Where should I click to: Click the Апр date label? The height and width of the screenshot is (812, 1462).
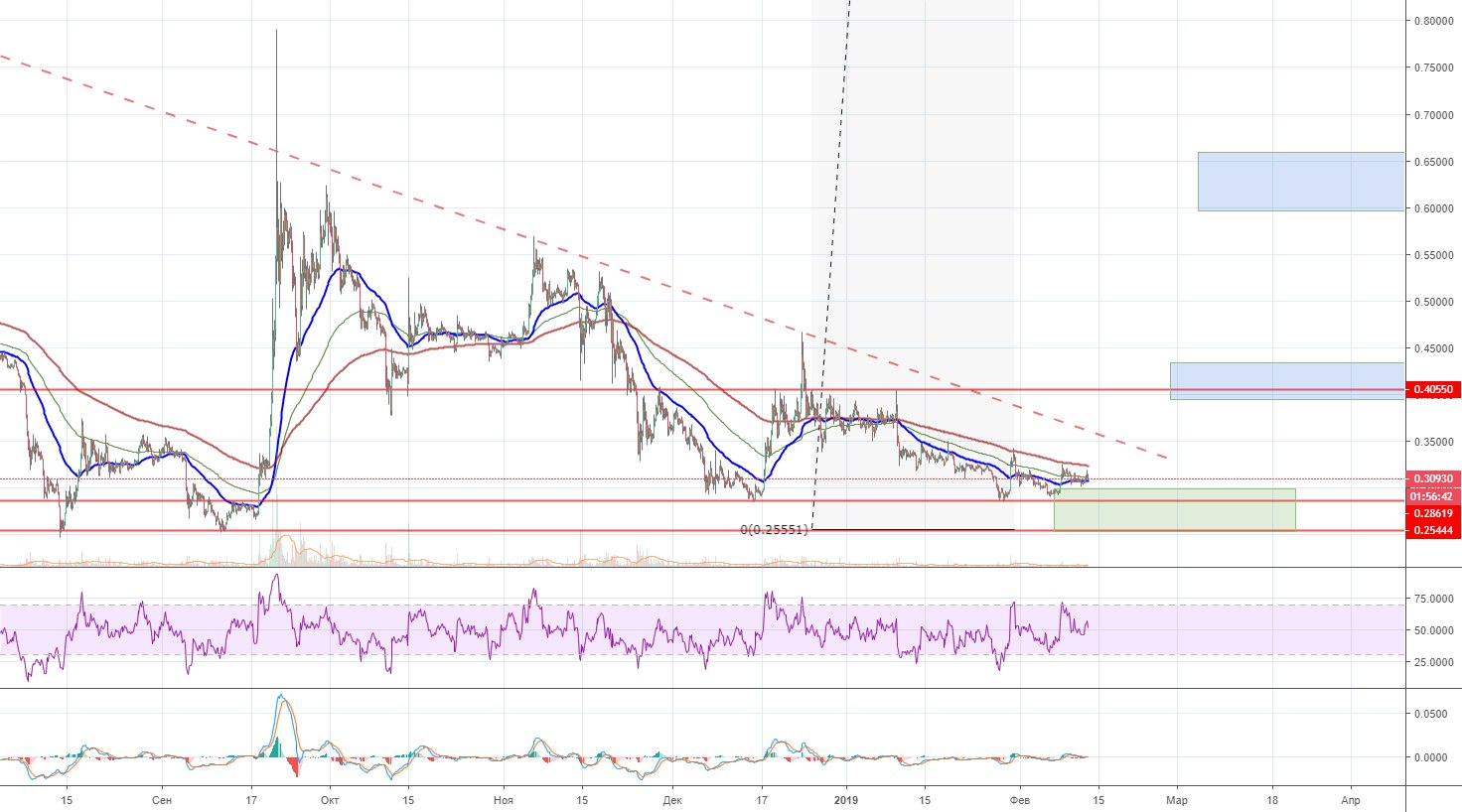pyautogui.click(x=1351, y=800)
